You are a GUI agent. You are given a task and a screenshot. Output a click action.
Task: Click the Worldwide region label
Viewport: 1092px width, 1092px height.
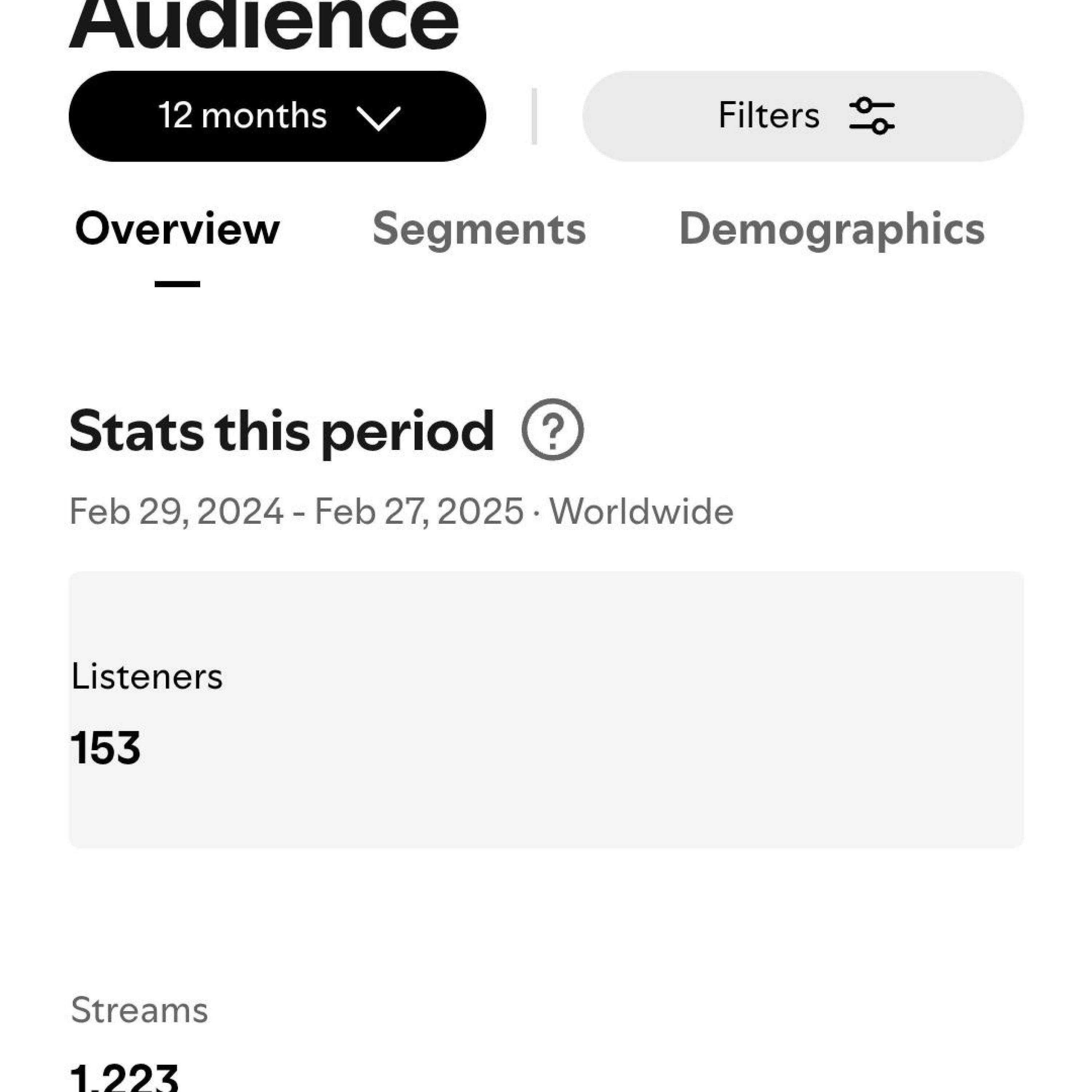[641, 511]
